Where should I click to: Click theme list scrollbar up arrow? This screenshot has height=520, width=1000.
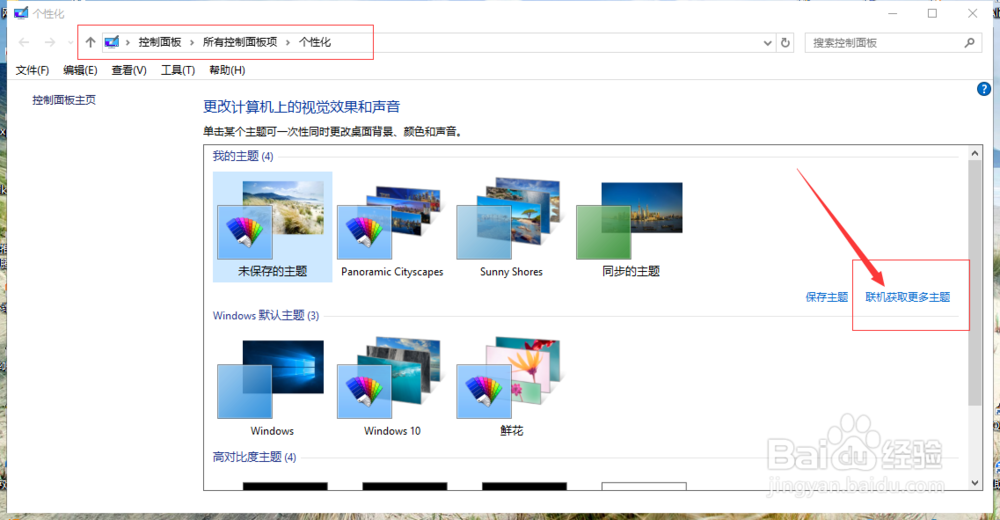pos(974,153)
